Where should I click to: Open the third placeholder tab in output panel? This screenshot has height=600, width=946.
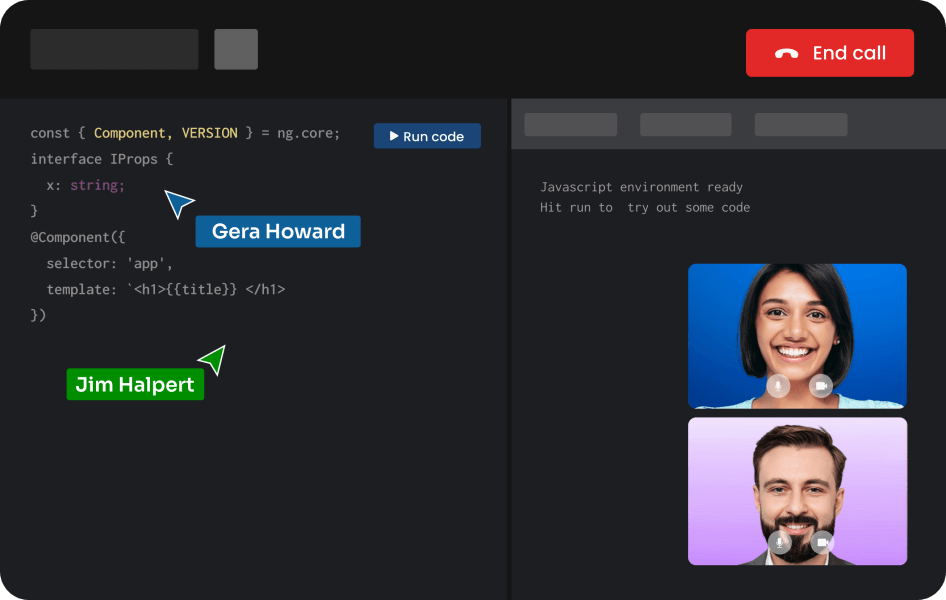coord(801,125)
